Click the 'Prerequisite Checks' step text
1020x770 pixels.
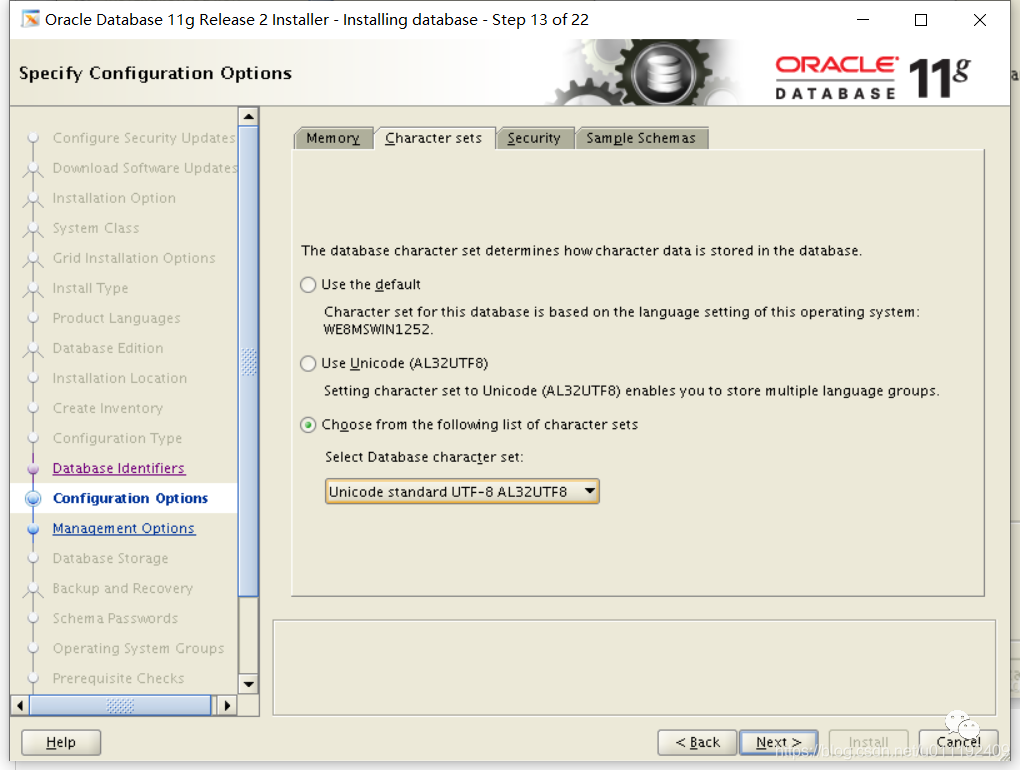coord(118,678)
